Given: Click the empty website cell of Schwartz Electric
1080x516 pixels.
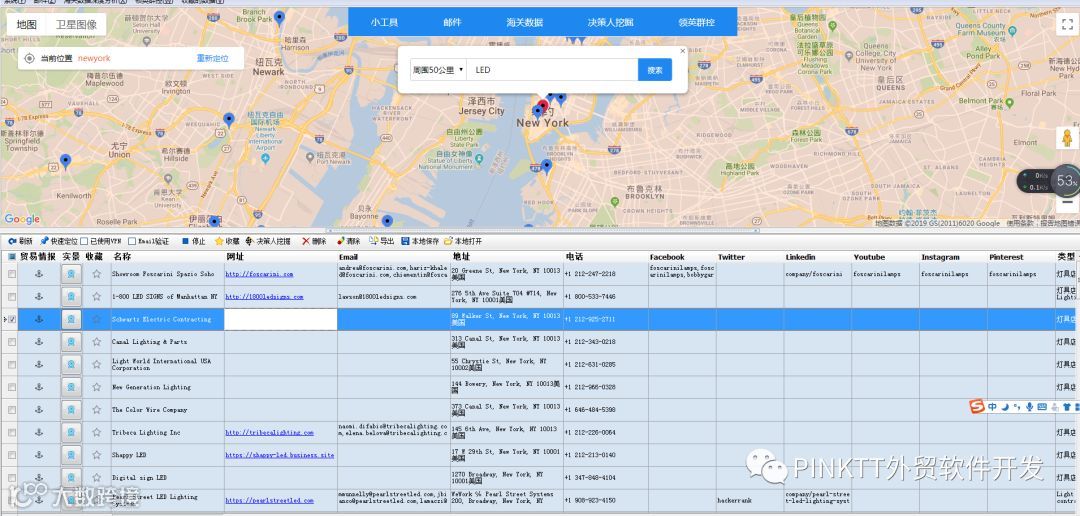Looking at the screenshot, I should pyautogui.click(x=280, y=320).
